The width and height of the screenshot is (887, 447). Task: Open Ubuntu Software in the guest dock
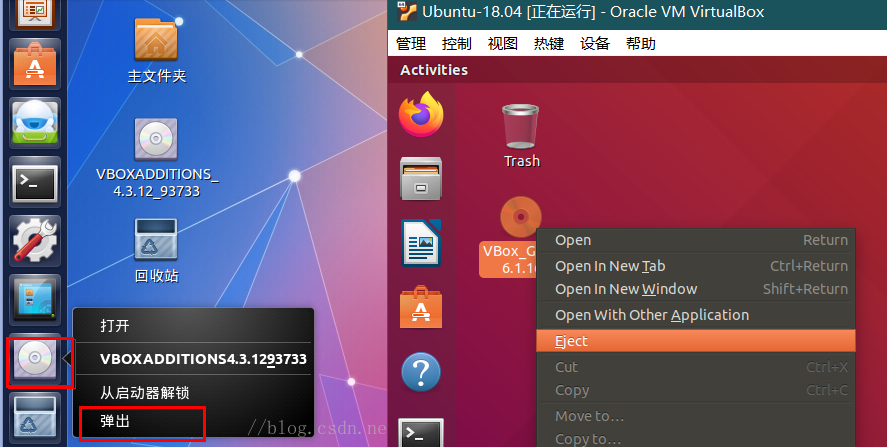pos(420,307)
